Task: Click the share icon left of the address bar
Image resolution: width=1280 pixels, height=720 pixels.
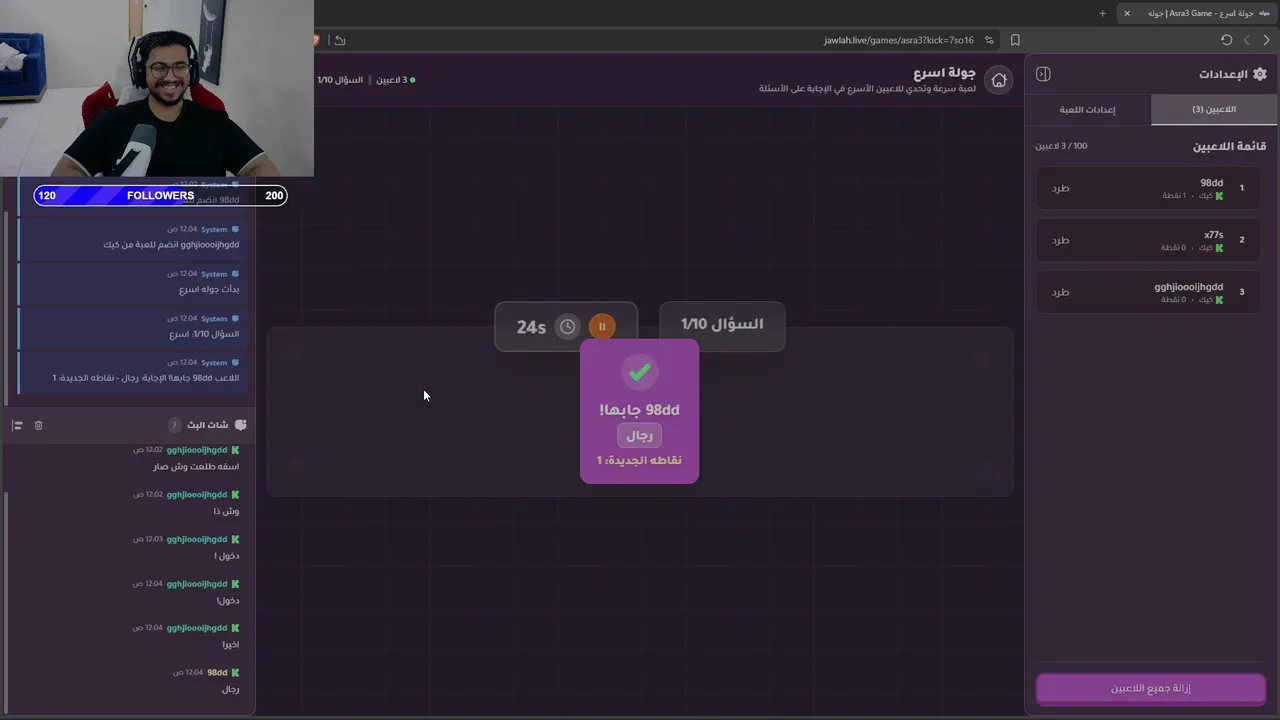Action: (x=340, y=40)
